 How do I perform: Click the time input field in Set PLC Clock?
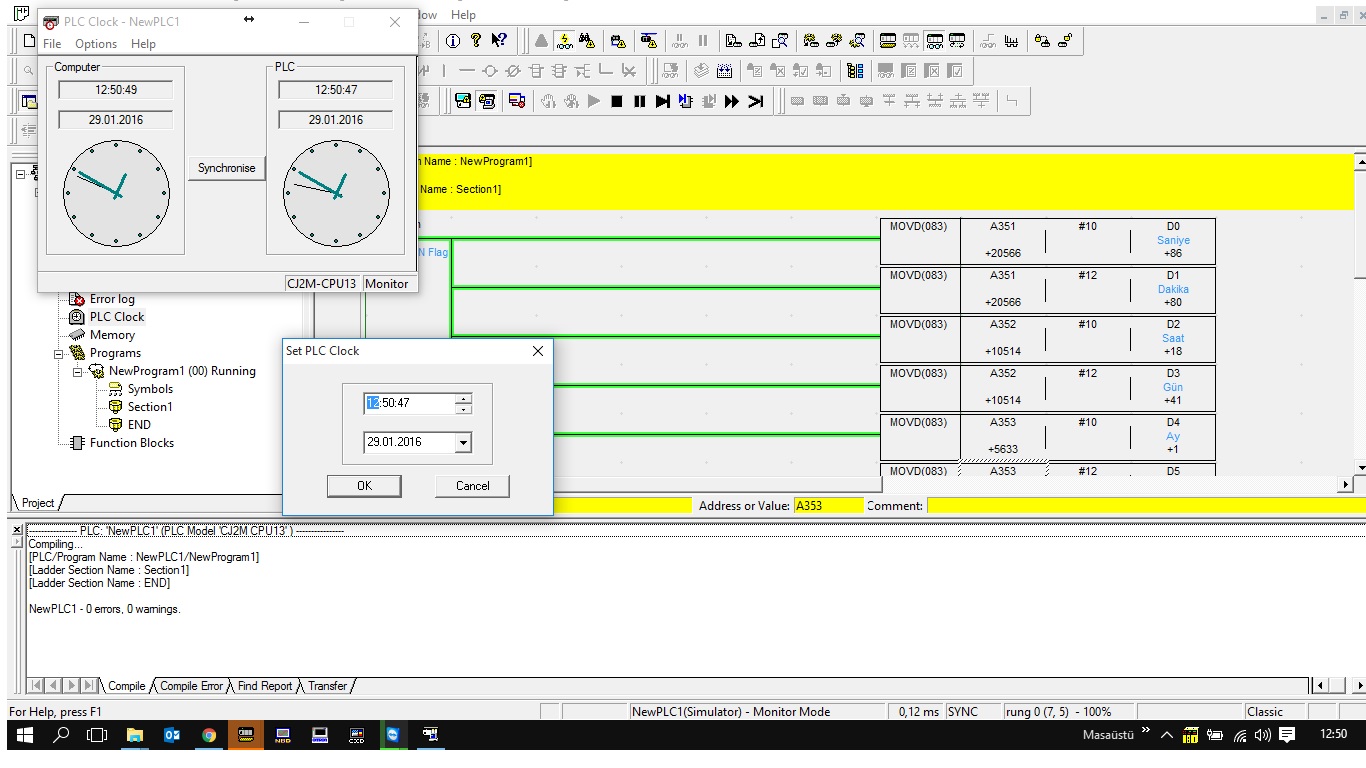tap(410, 403)
